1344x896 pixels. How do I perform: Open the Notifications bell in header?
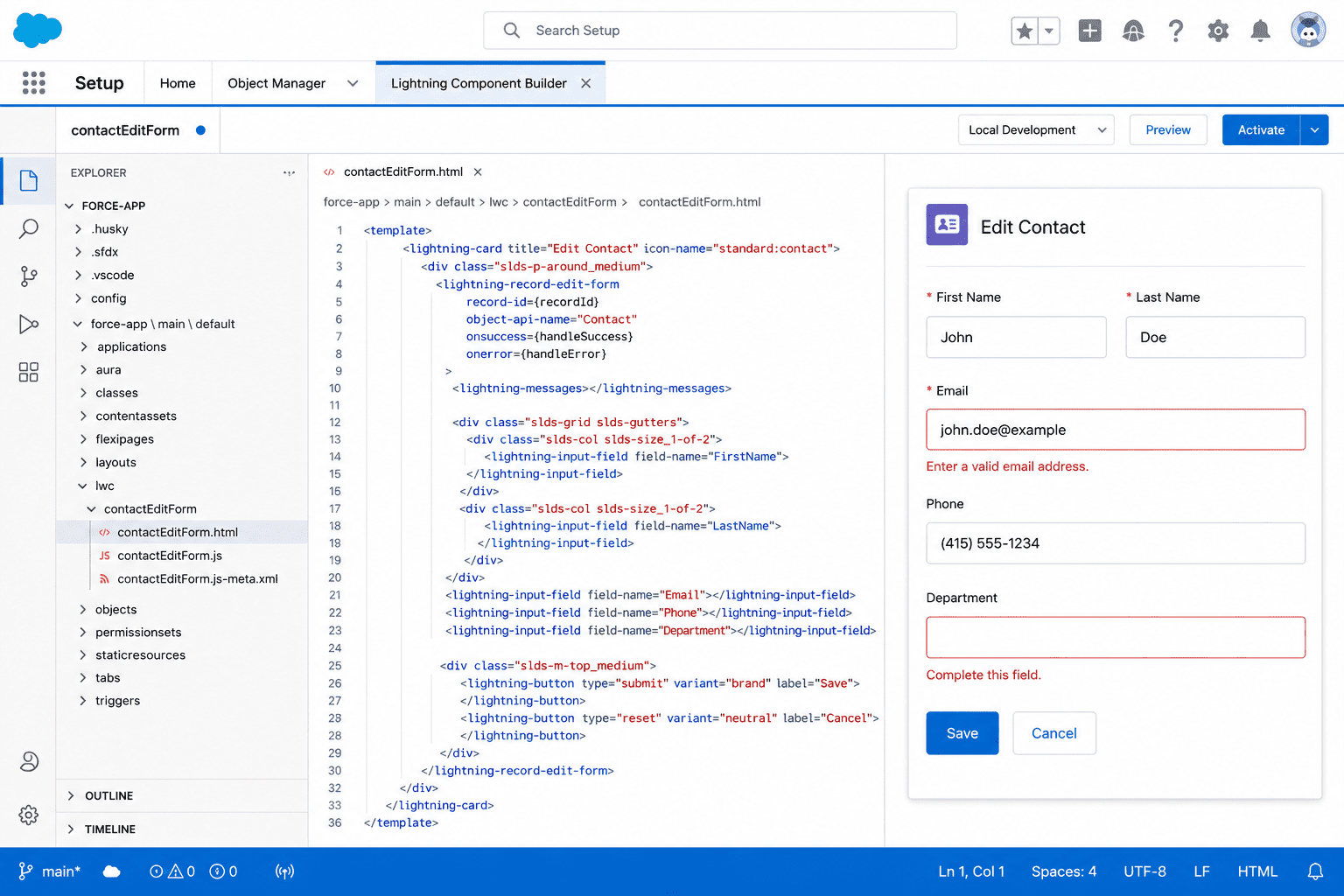[1260, 31]
